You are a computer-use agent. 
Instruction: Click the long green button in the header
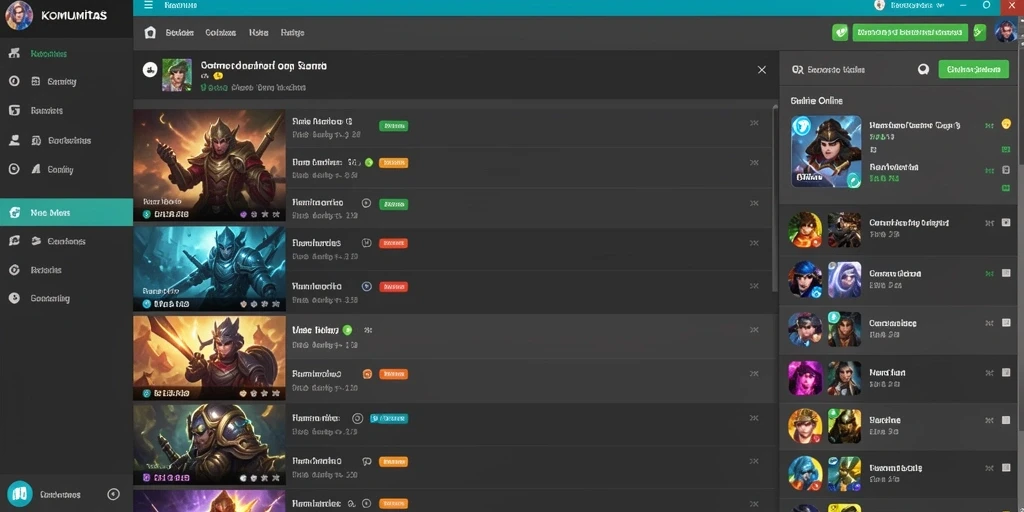[910, 33]
